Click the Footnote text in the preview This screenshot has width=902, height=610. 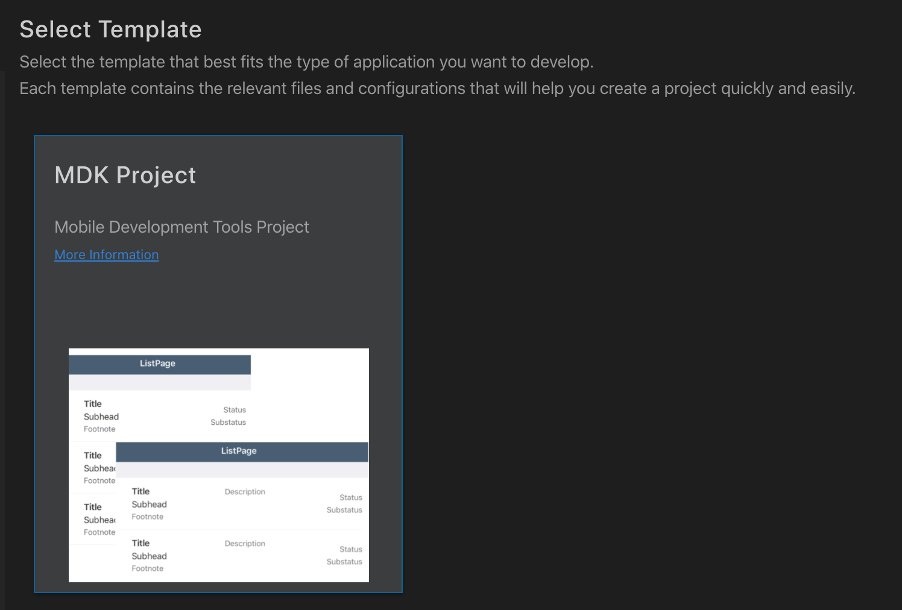click(99, 429)
